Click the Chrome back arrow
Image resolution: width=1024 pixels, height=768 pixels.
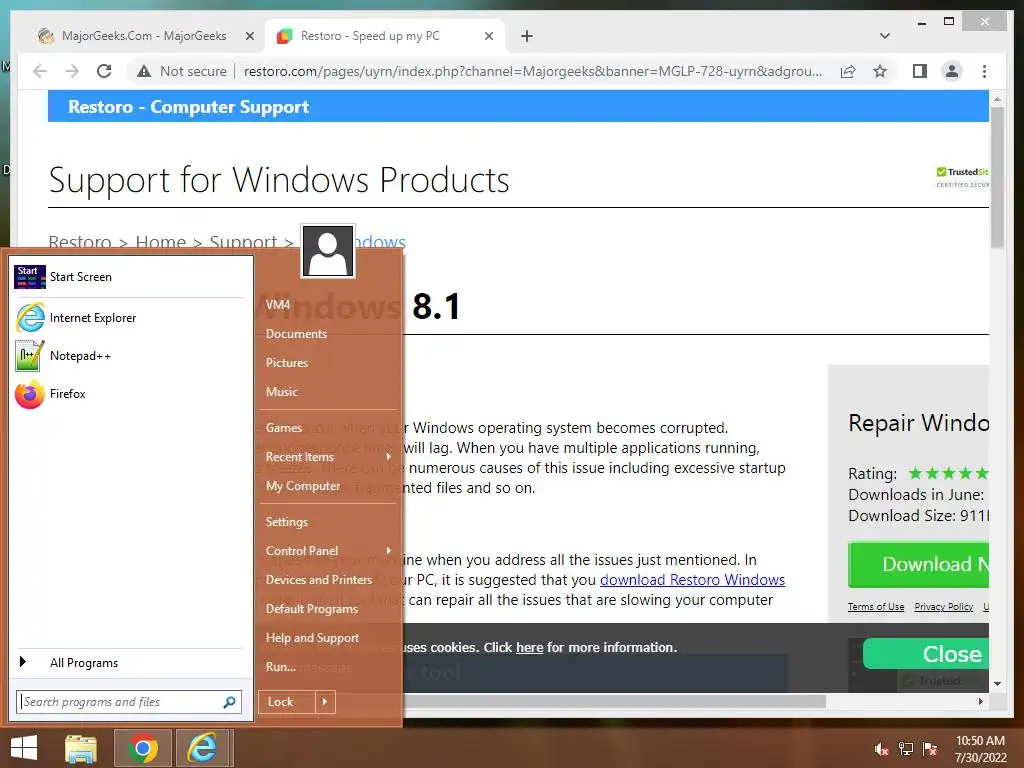point(40,71)
